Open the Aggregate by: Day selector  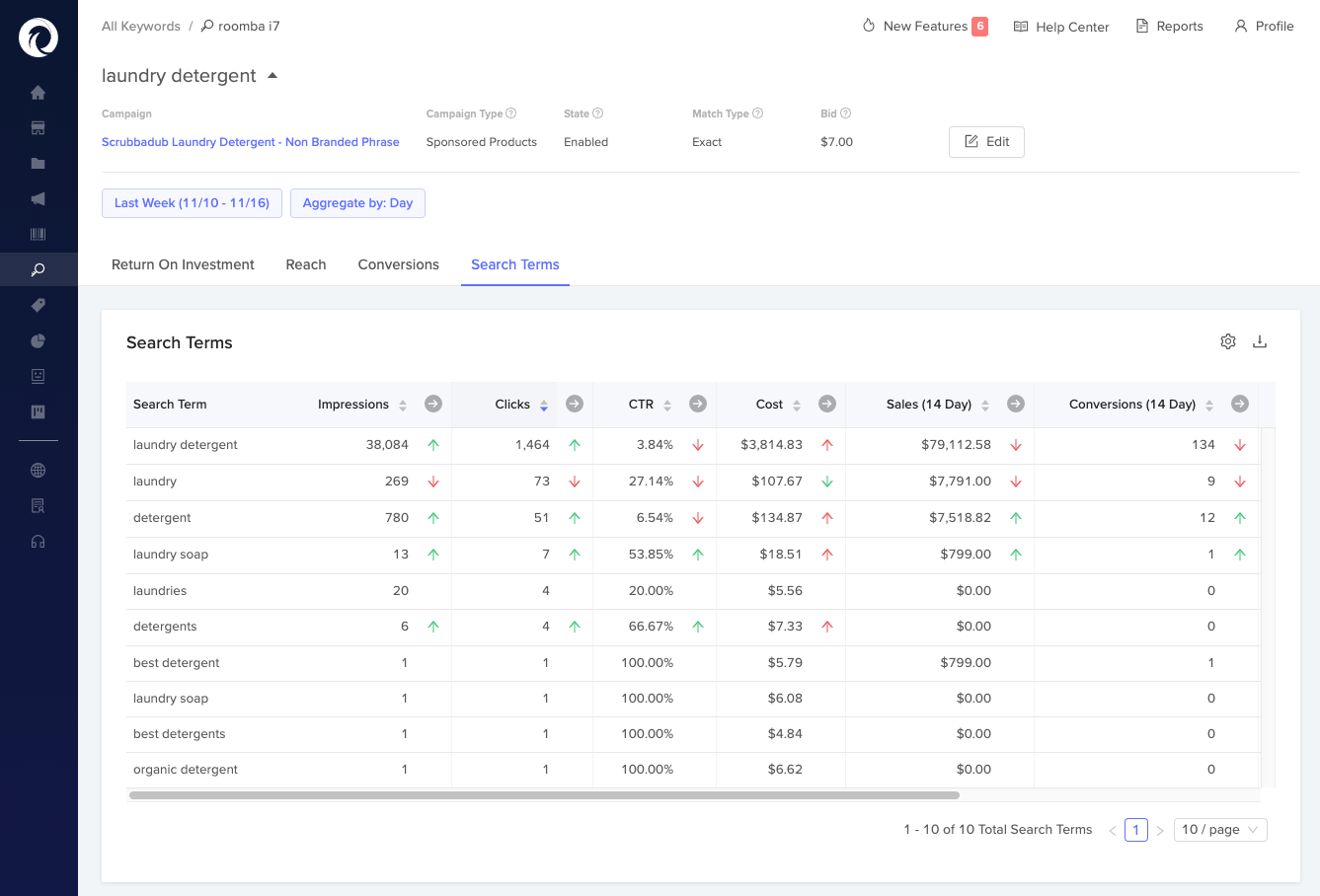(357, 203)
